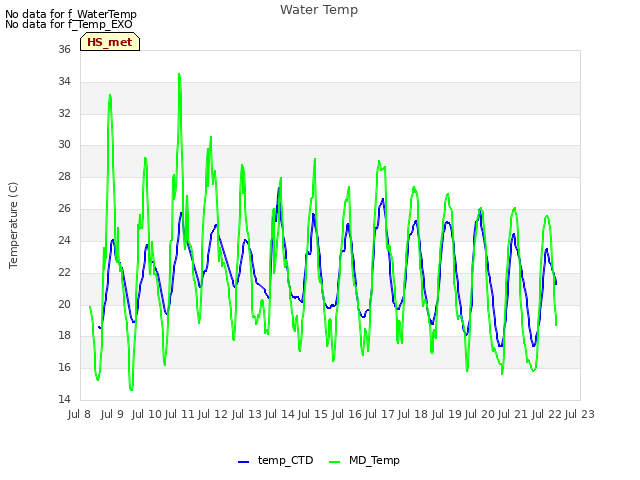Click the Jul 16 x-axis tick label
This screenshot has height=480, width=640.
pos(347,414)
